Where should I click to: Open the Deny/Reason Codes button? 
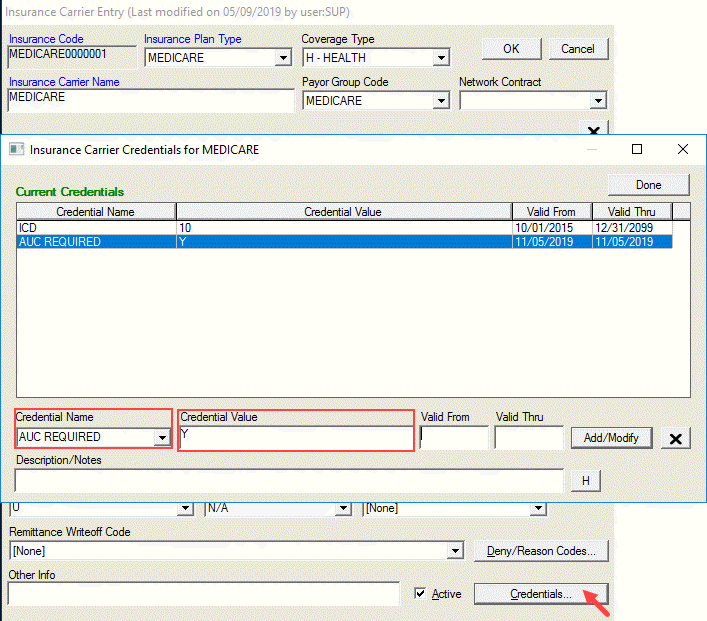[541, 551]
